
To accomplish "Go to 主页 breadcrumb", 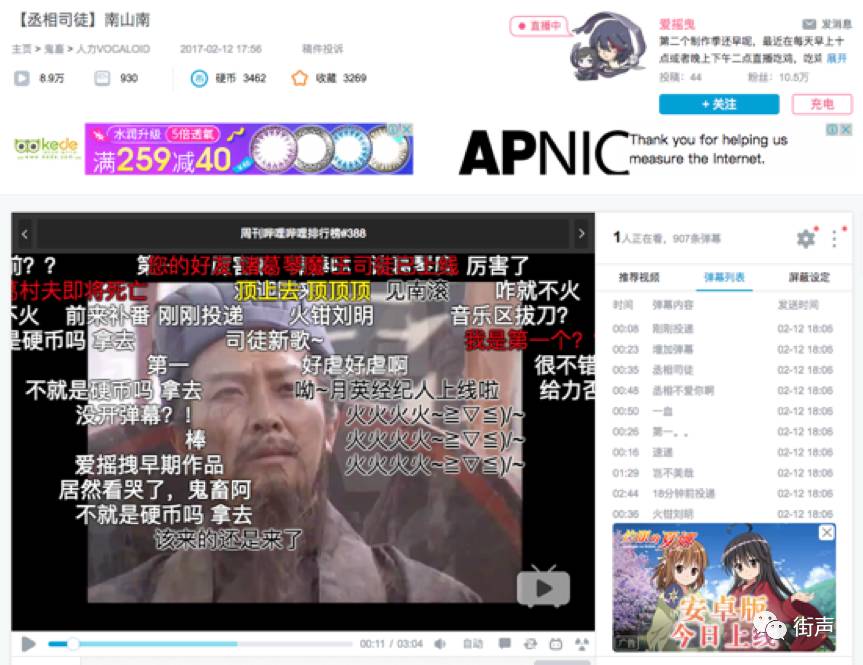I will (21, 49).
